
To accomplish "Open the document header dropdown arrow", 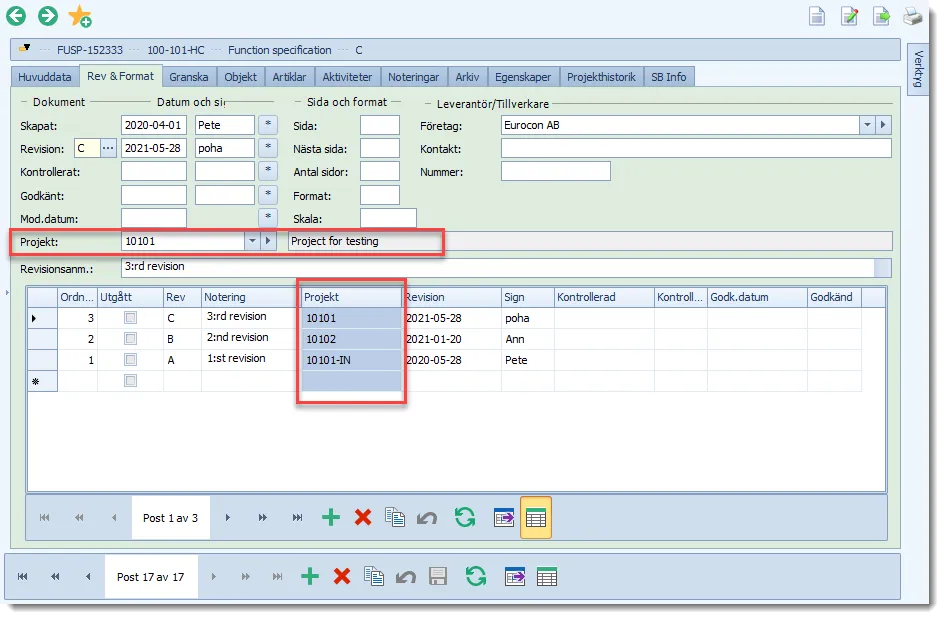I will tap(25, 49).
